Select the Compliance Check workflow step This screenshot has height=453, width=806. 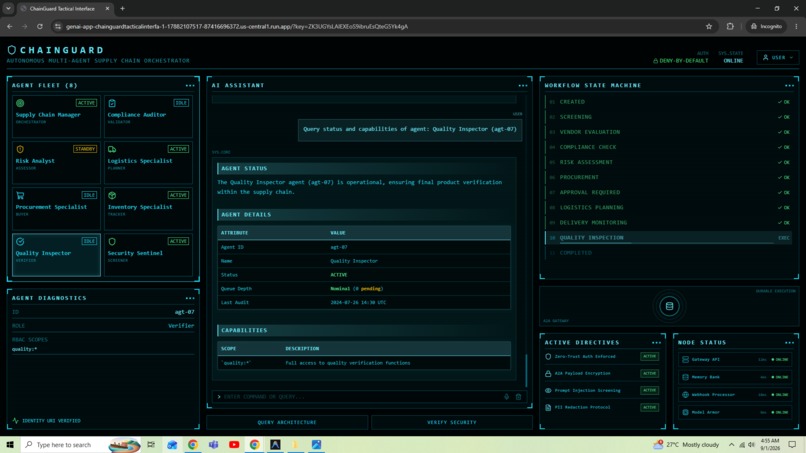point(669,147)
